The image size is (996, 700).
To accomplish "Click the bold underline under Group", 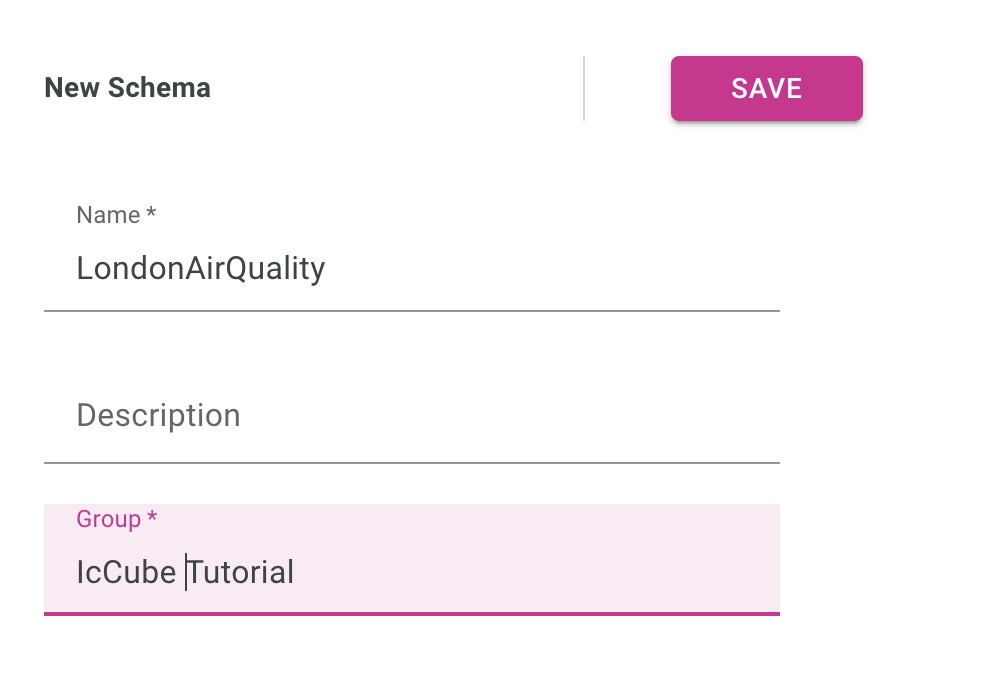I will (411, 614).
